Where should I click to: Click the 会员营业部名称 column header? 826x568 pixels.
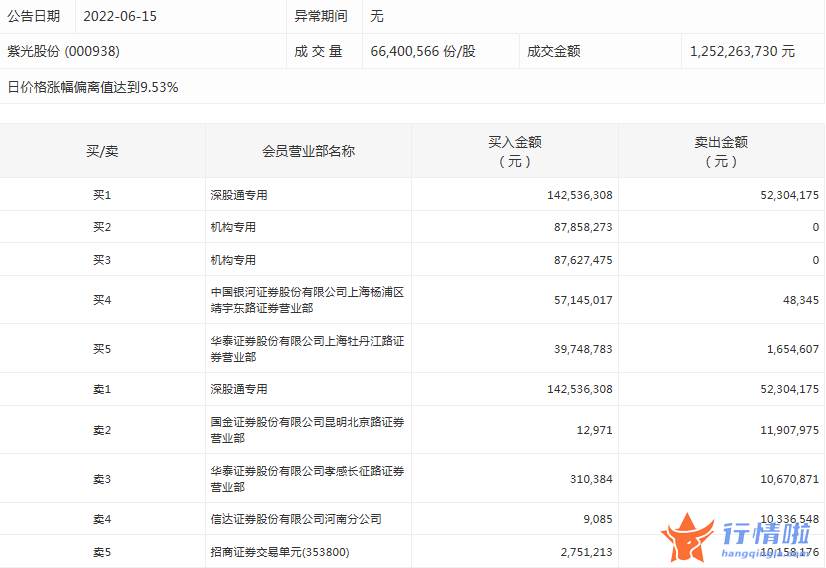point(308,151)
